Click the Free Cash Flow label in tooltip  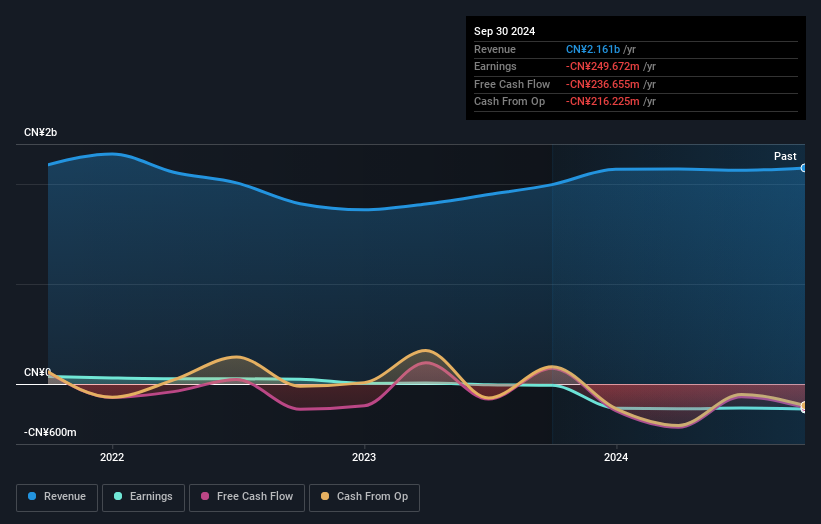[512, 84]
